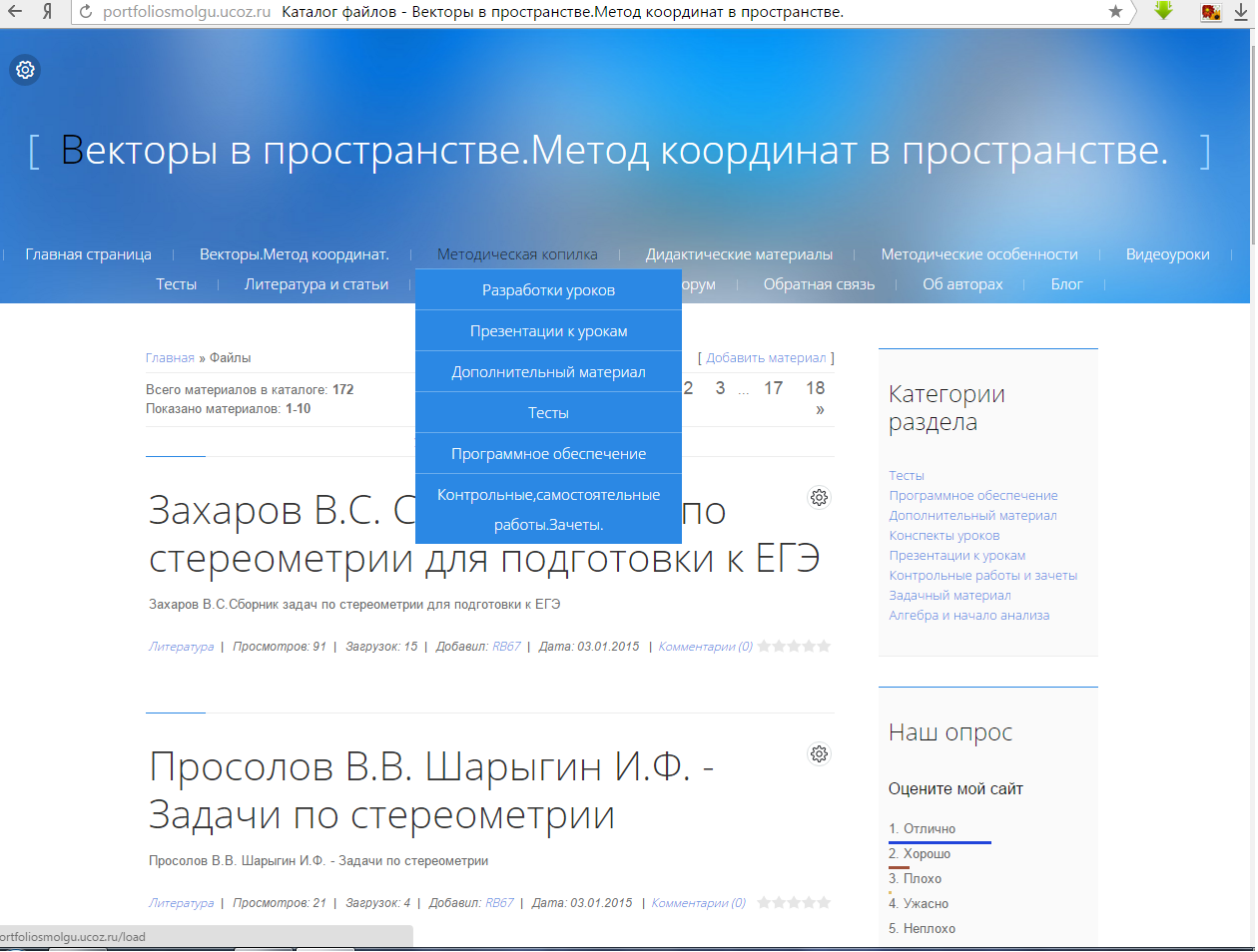Open Тесты category in sidebar
The width and height of the screenshot is (1258, 952).
907,476
